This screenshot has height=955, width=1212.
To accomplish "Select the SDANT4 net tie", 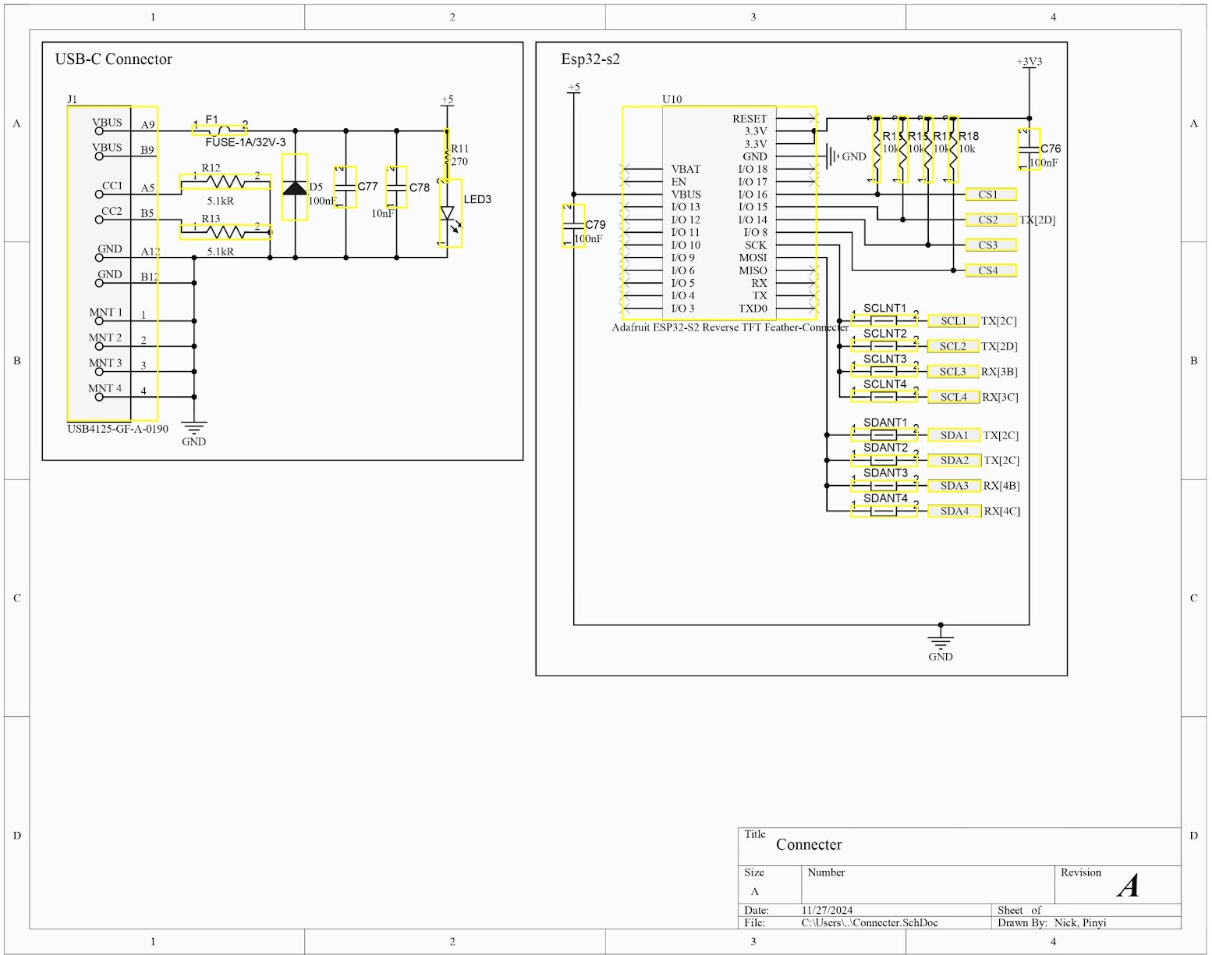I will click(884, 511).
